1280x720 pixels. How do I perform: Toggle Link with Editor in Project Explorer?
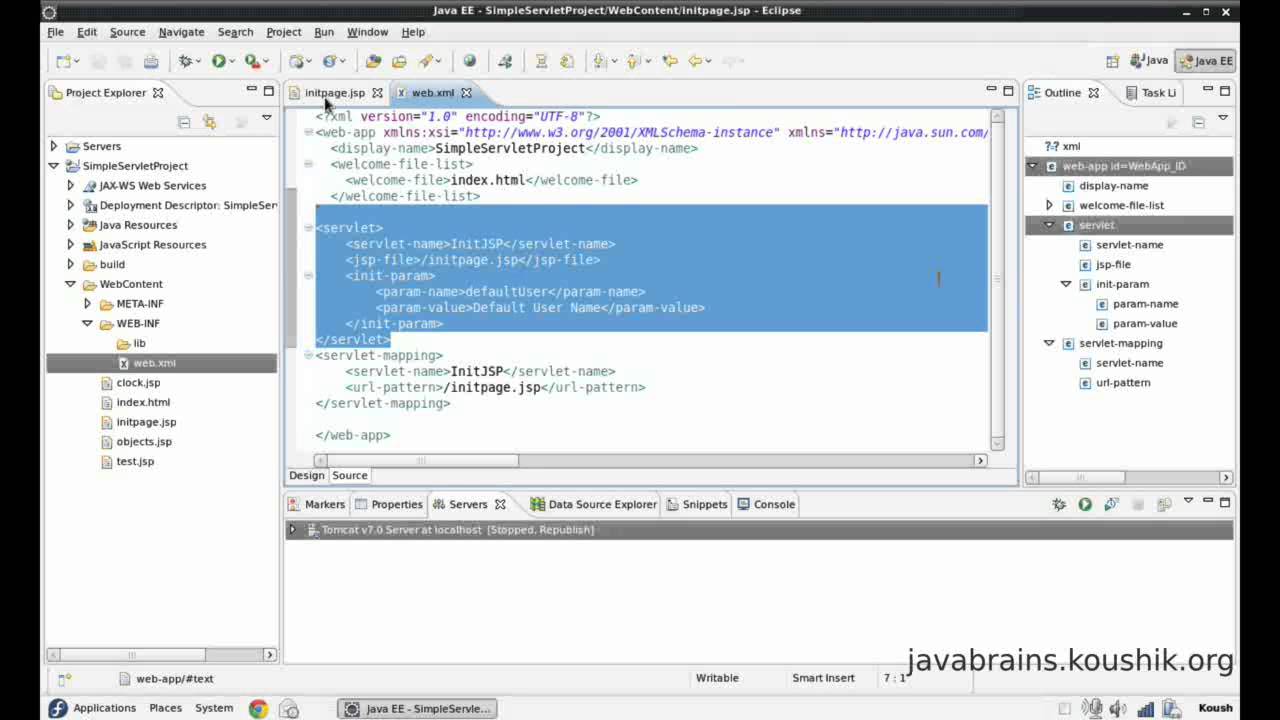[x=209, y=122]
